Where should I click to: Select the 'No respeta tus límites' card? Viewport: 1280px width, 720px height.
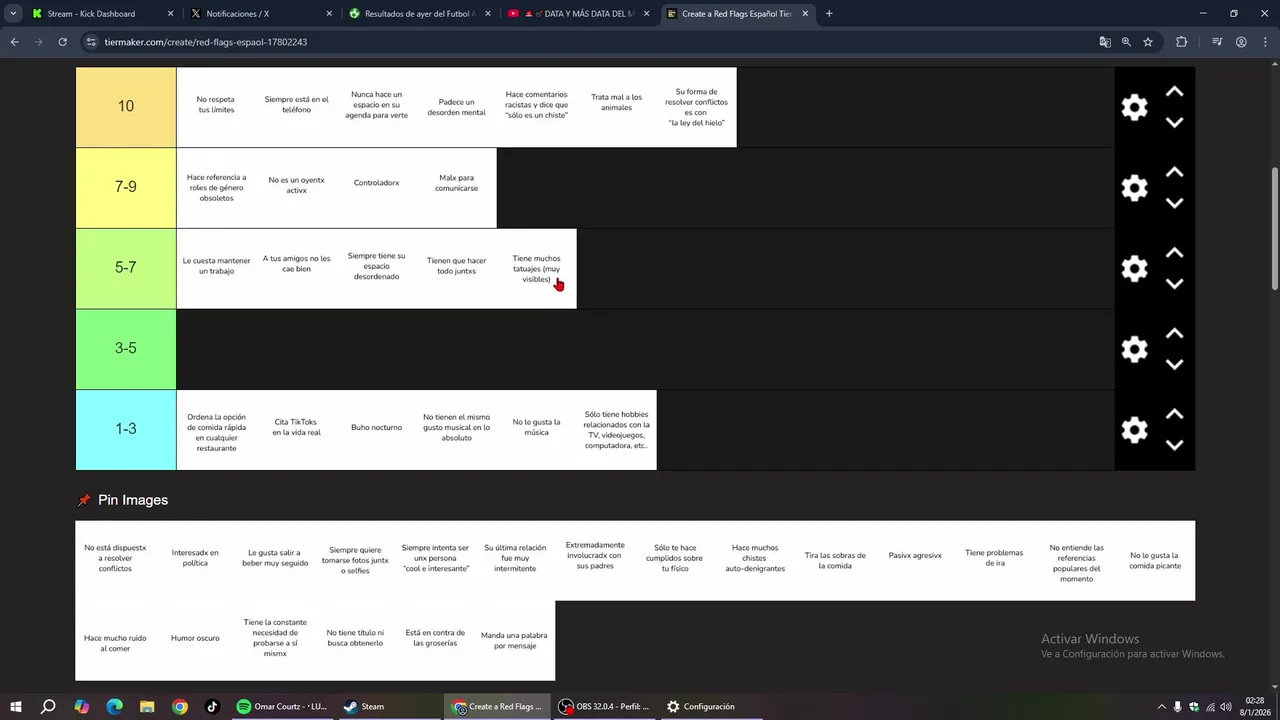click(216, 107)
